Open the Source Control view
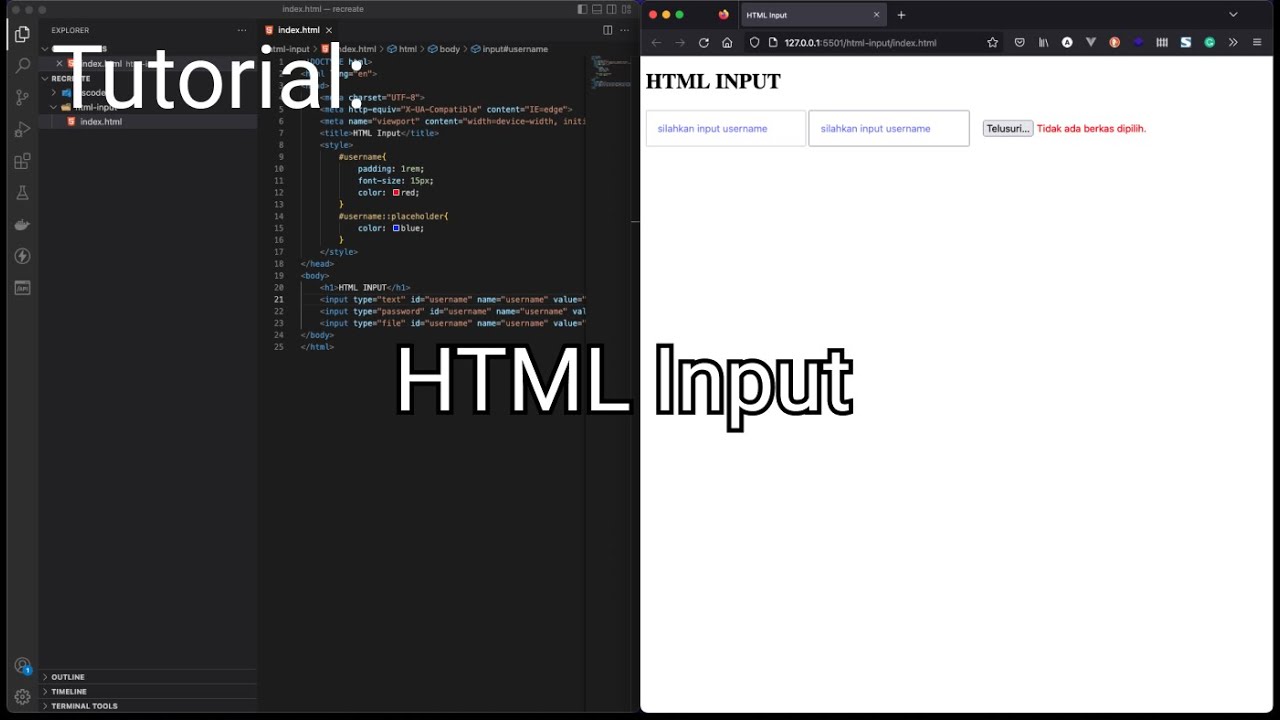Screen dimensions: 1280x720 pos(22,98)
